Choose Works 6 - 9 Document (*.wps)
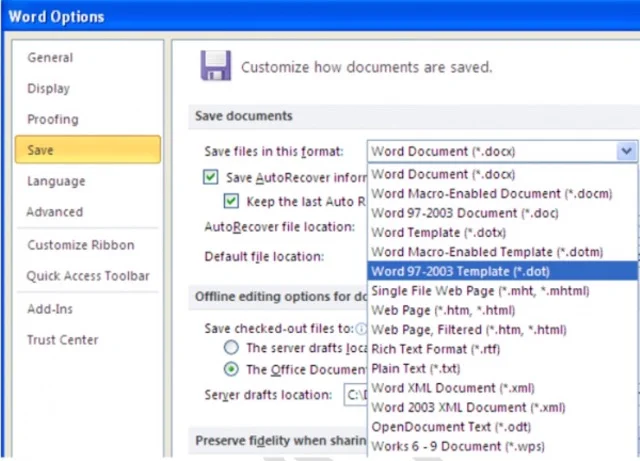 [502, 446]
